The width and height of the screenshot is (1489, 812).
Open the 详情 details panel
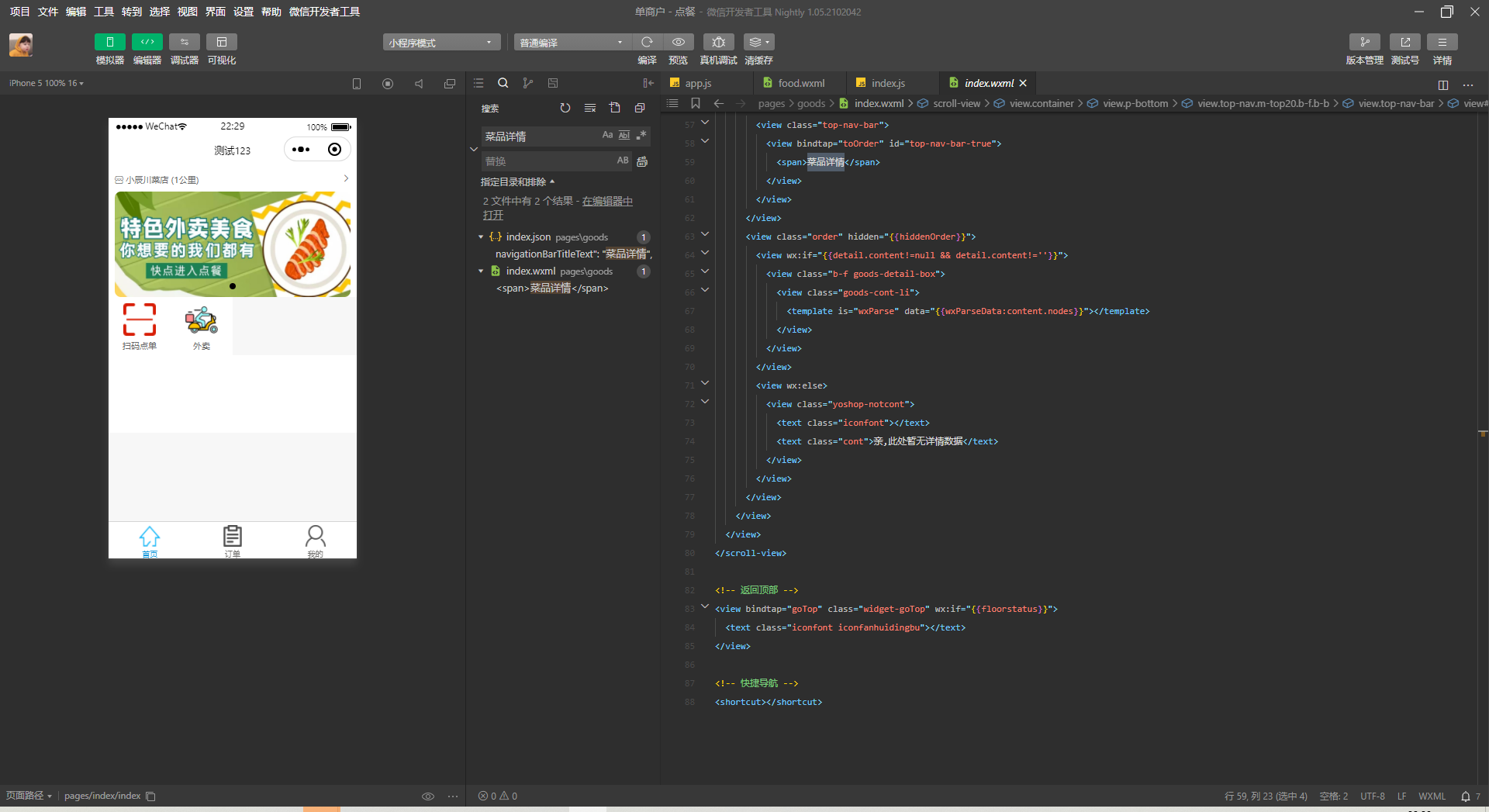click(x=1442, y=42)
